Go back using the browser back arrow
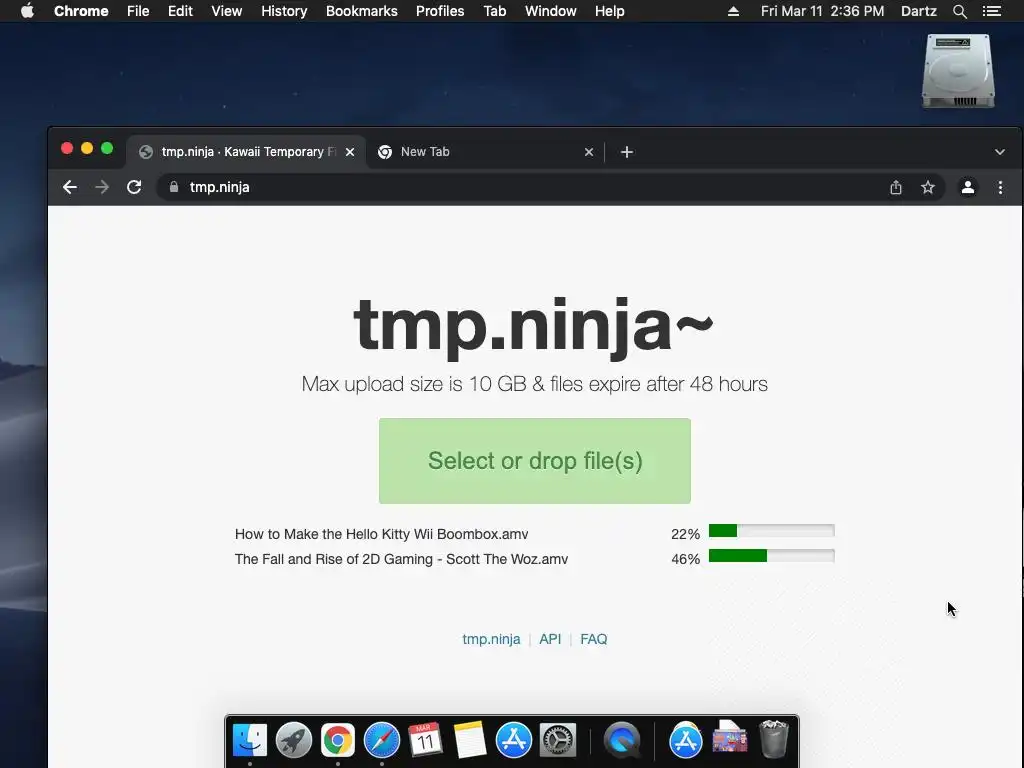The width and height of the screenshot is (1024, 768). point(70,187)
